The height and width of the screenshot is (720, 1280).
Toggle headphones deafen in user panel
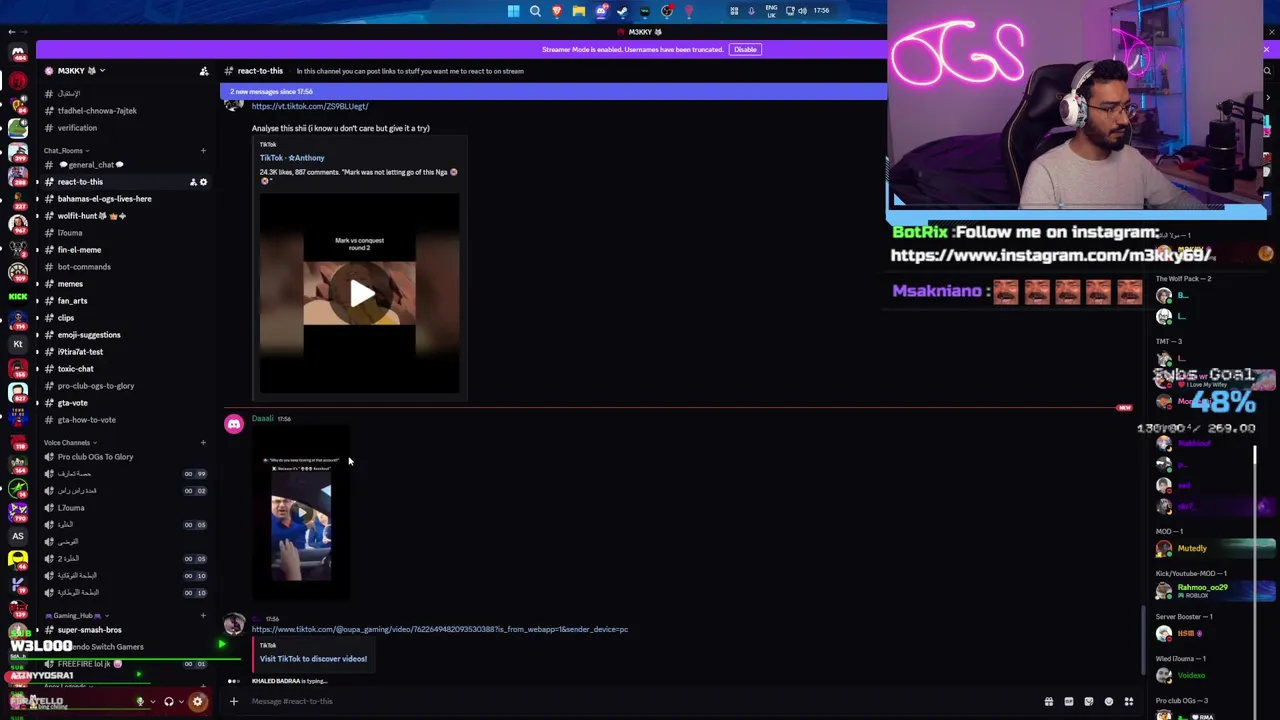(169, 702)
